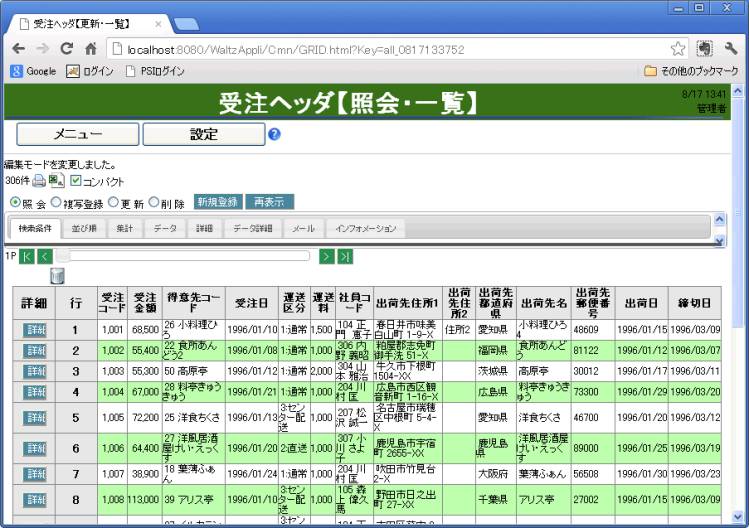Image resolution: width=749 pixels, height=528 pixels.
Task: Click the blue help question mark icon
Action: pos(274,134)
